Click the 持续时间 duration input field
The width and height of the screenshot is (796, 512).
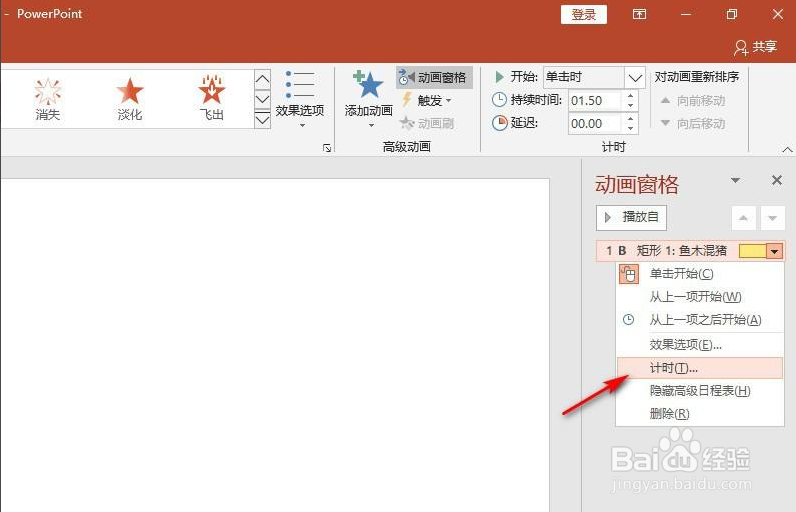[x=594, y=100]
